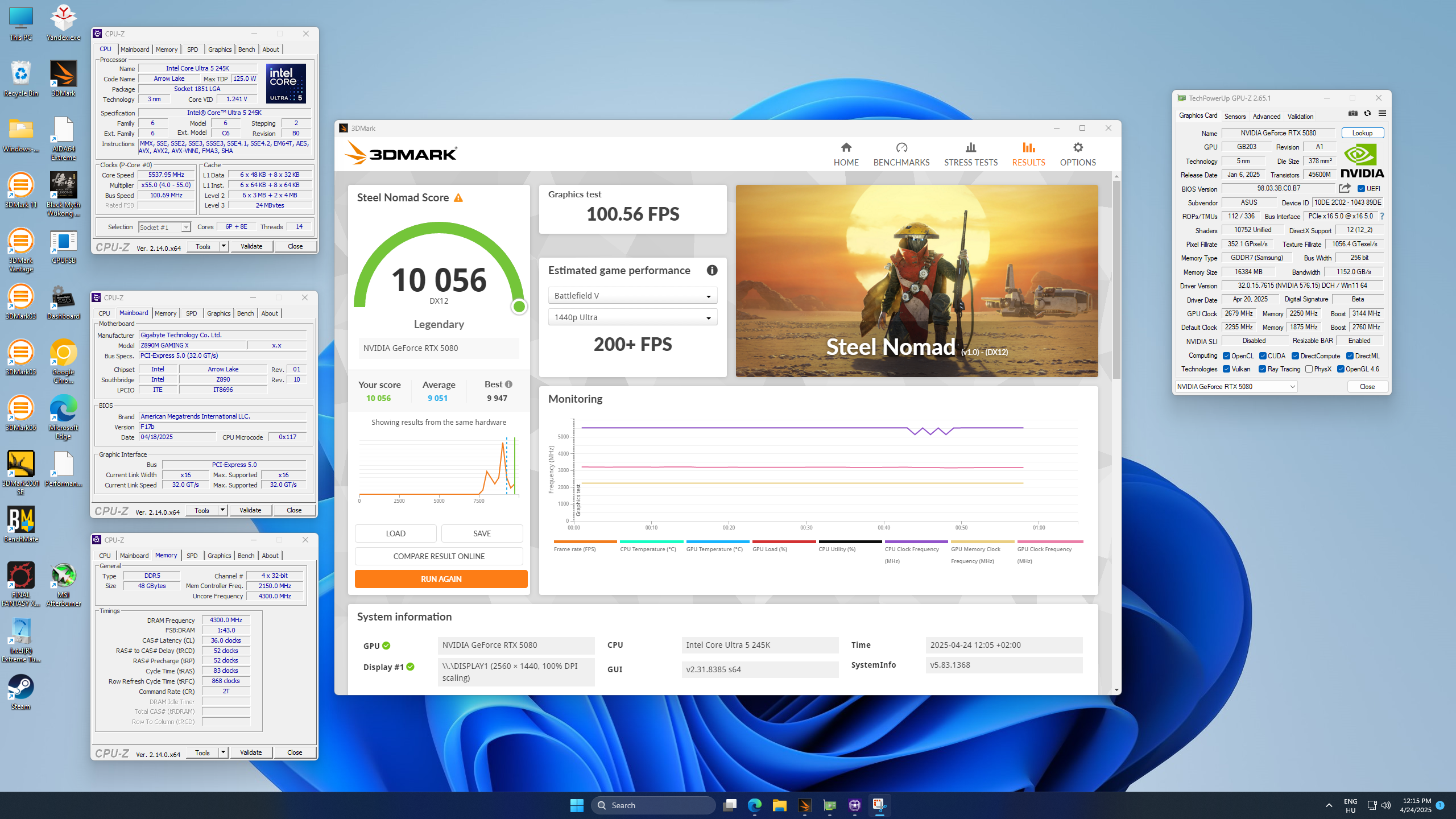
Task: Refresh GPU-Z data with the refresh icon
Action: point(1367,114)
